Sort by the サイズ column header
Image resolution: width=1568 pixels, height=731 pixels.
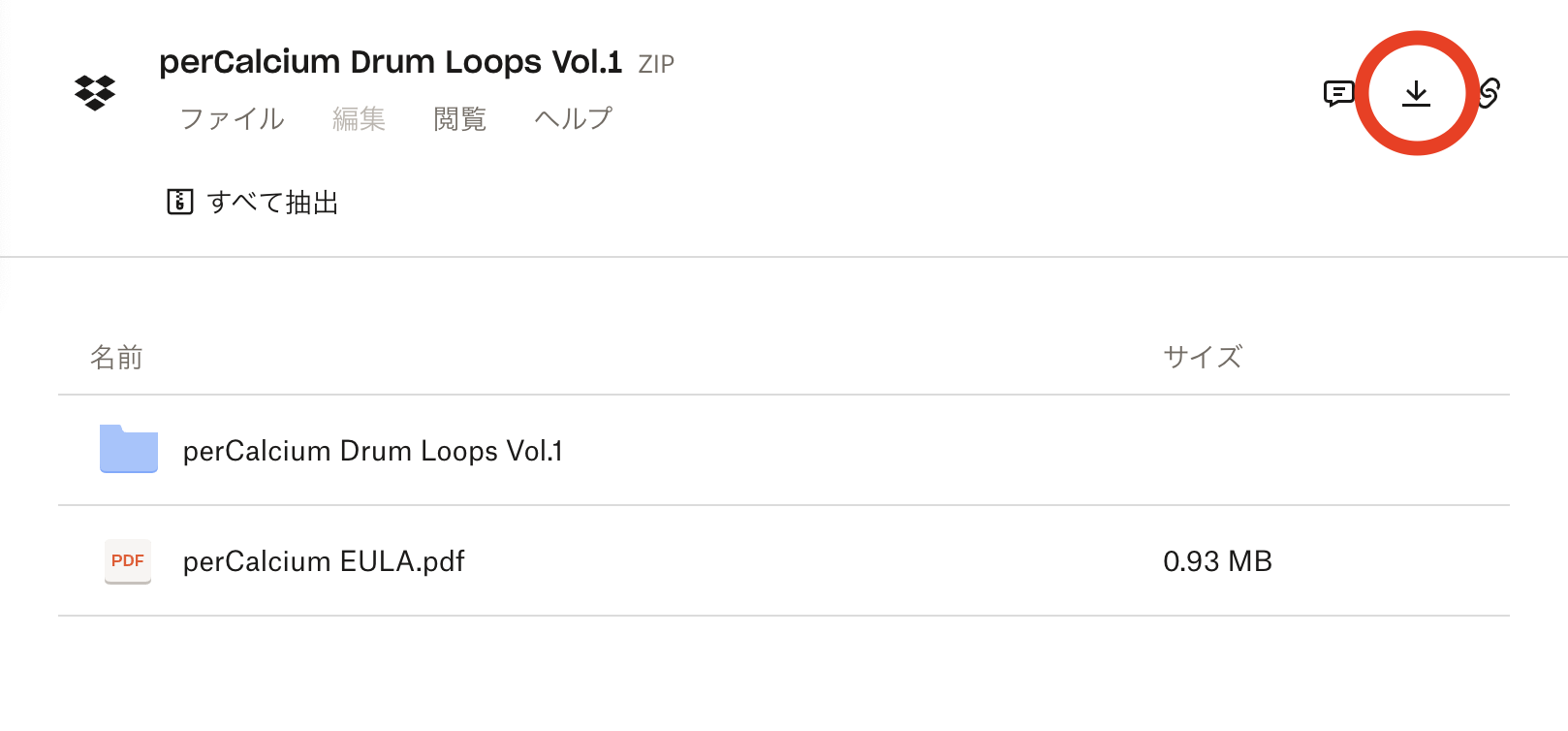[x=1203, y=357]
